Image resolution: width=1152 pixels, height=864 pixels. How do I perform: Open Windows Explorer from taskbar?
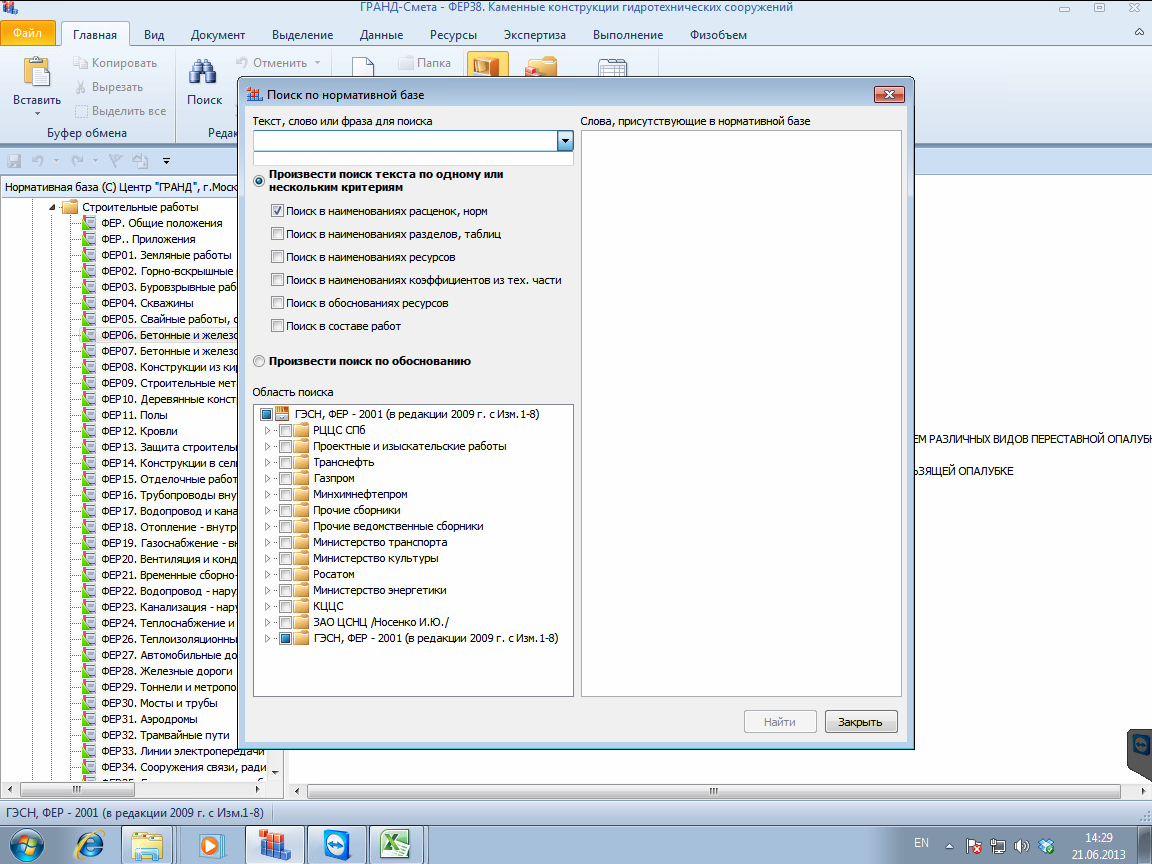147,845
